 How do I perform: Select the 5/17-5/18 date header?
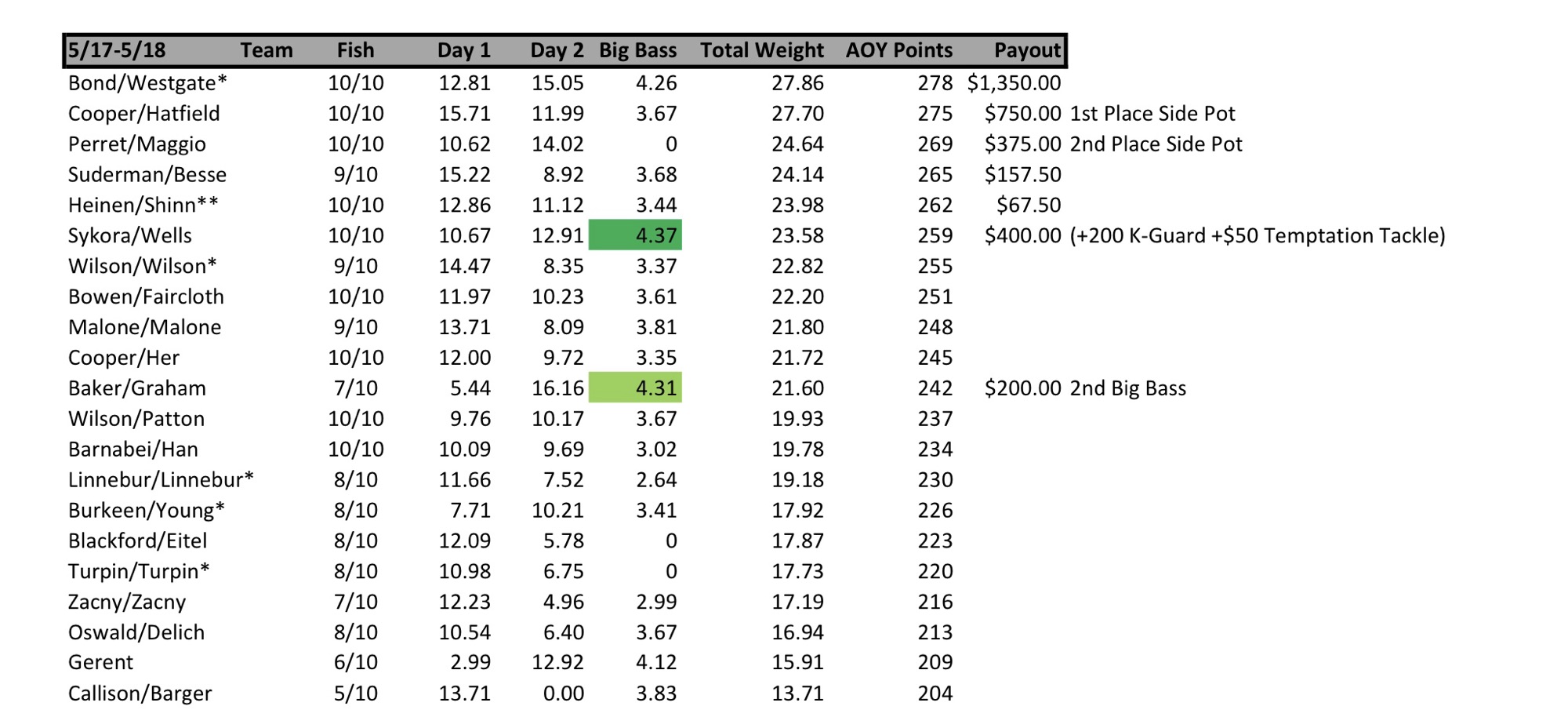pos(117,51)
